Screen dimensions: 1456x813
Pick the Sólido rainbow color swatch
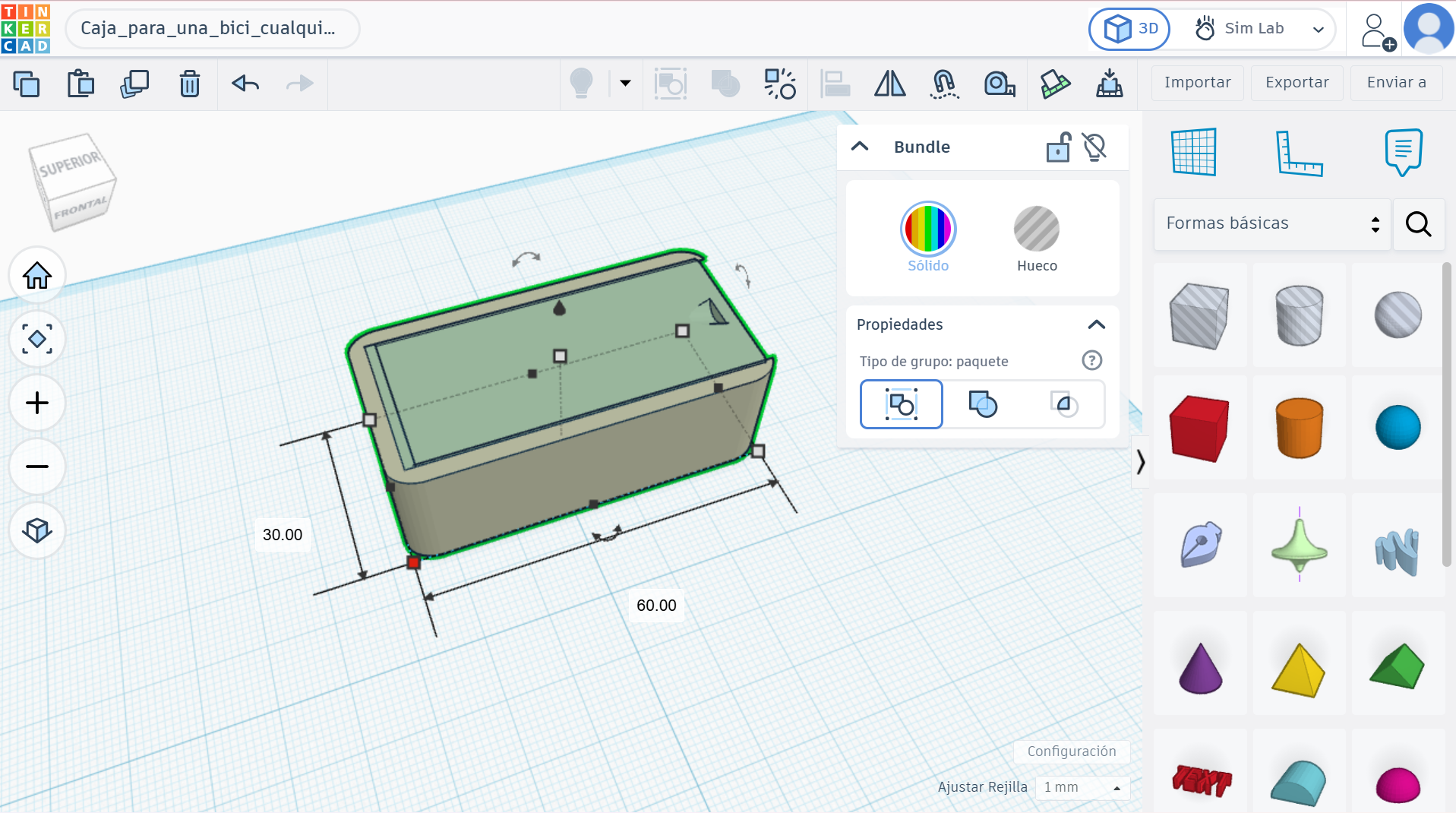(928, 229)
